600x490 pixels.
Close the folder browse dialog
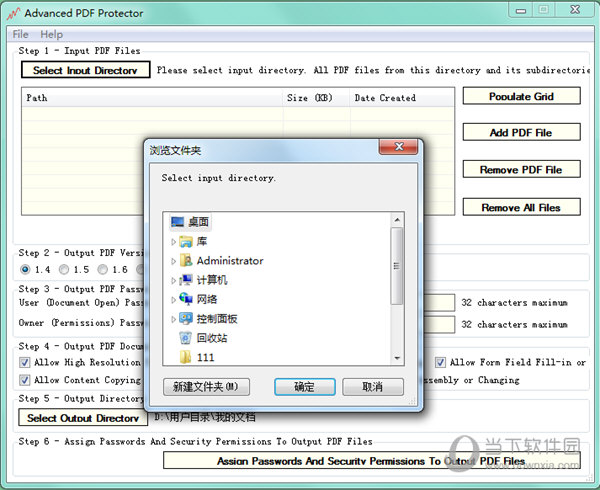coord(399,147)
